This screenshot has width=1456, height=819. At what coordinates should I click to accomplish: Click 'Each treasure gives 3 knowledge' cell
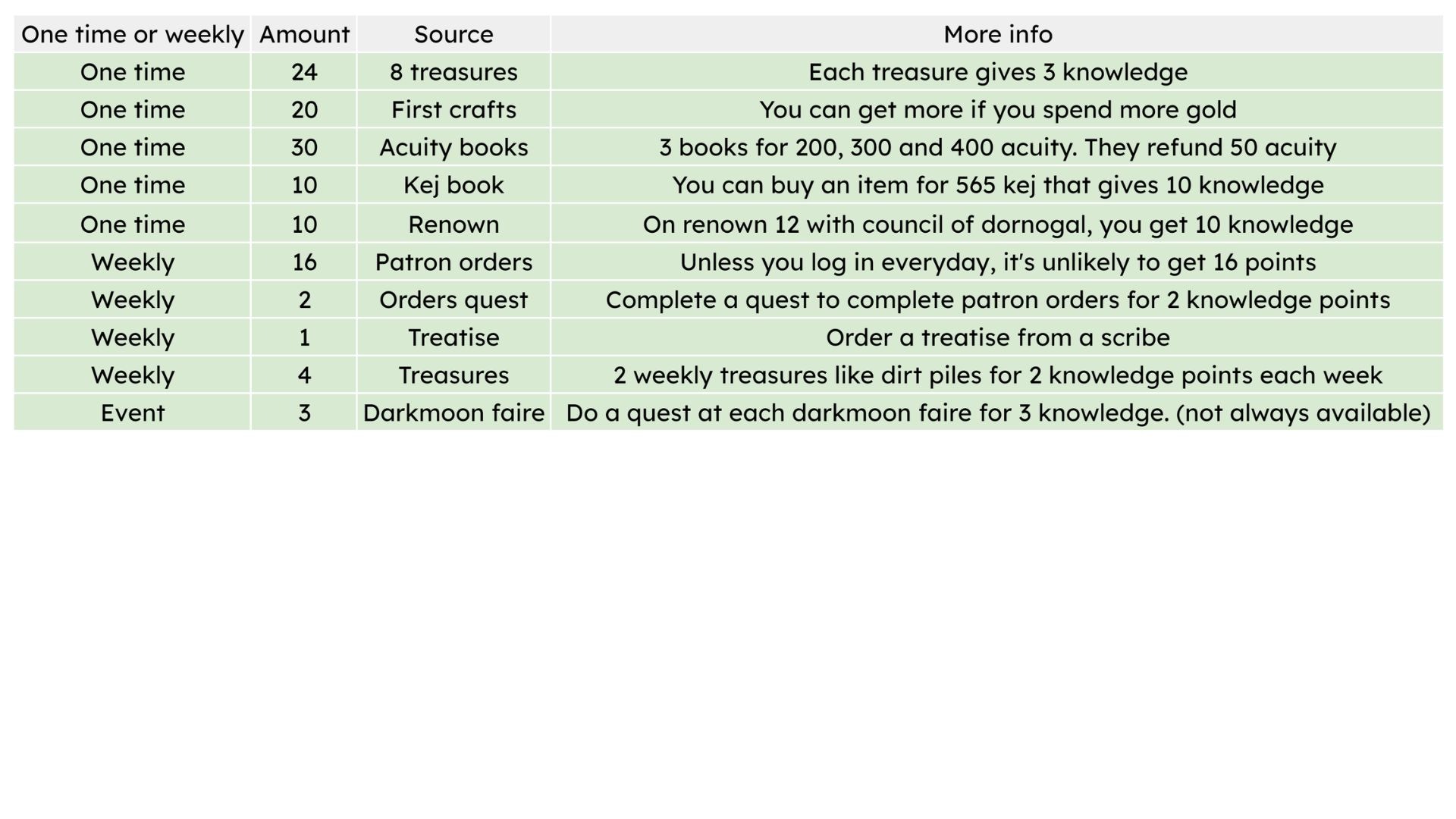pyautogui.click(x=997, y=72)
